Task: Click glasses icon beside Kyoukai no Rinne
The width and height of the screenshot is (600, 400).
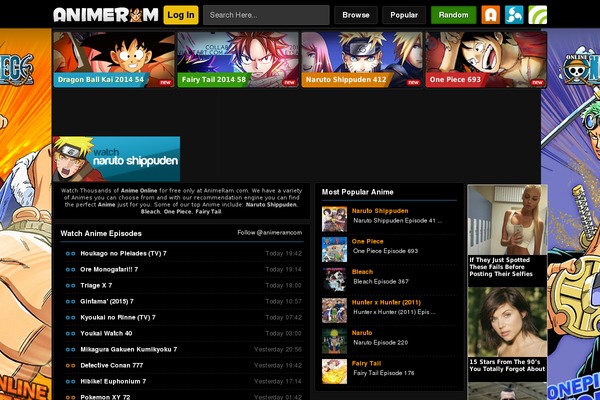Action: [x=70, y=318]
